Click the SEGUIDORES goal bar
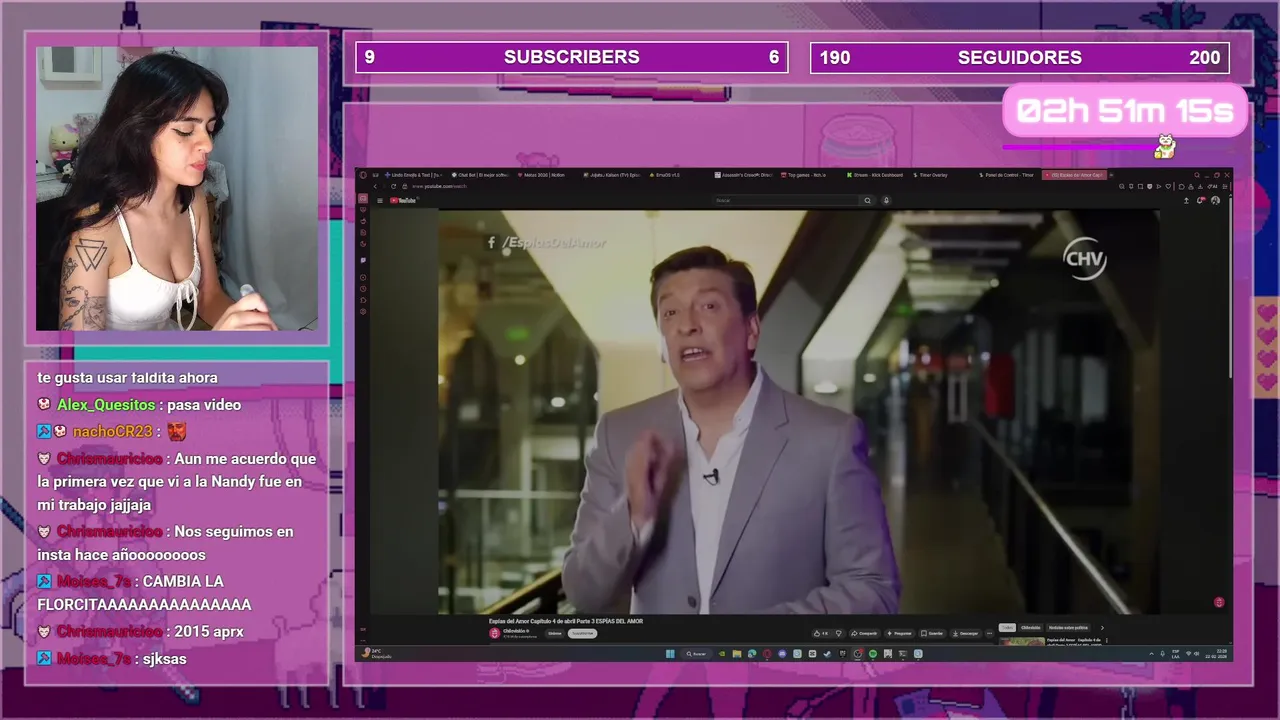This screenshot has width=1280, height=720. pyautogui.click(x=1020, y=57)
